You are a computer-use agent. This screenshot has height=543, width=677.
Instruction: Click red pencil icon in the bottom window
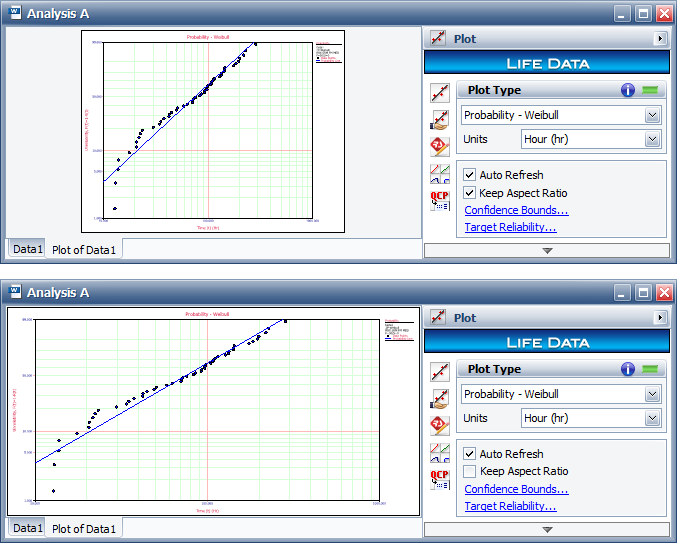pyautogui.click(x=440, y=425)
